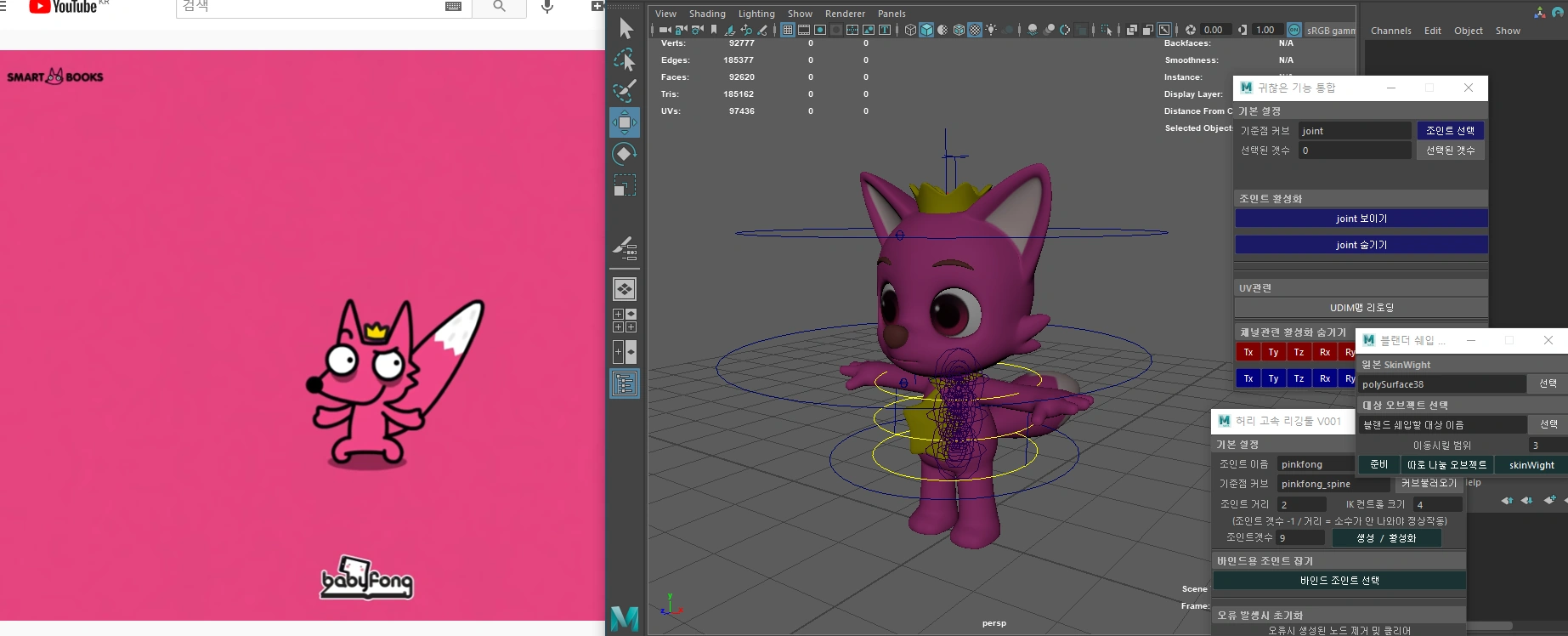Switch to four-pane viewport layout

point(625,321)
